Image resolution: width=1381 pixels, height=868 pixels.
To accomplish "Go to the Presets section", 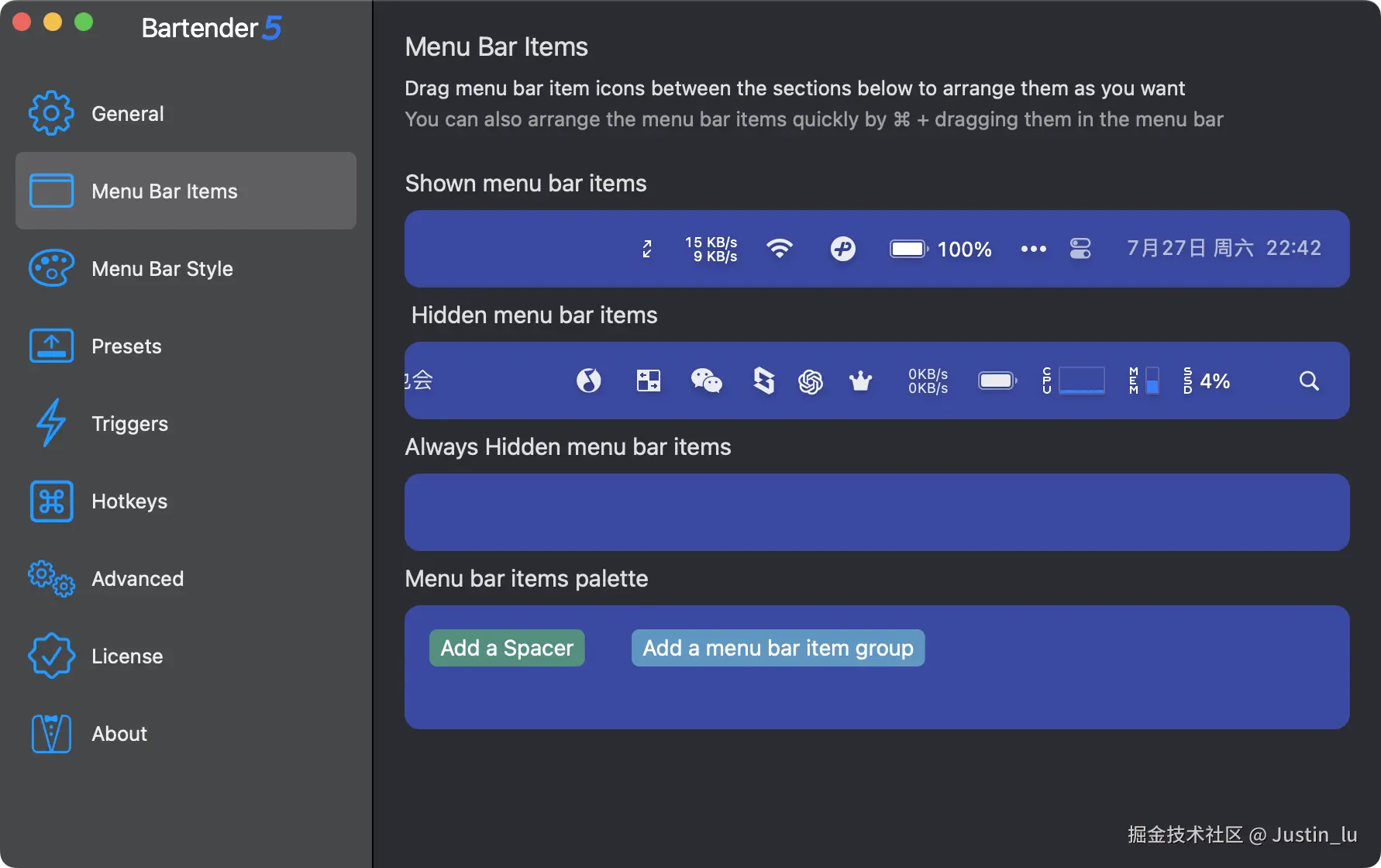I will point(126,346).
